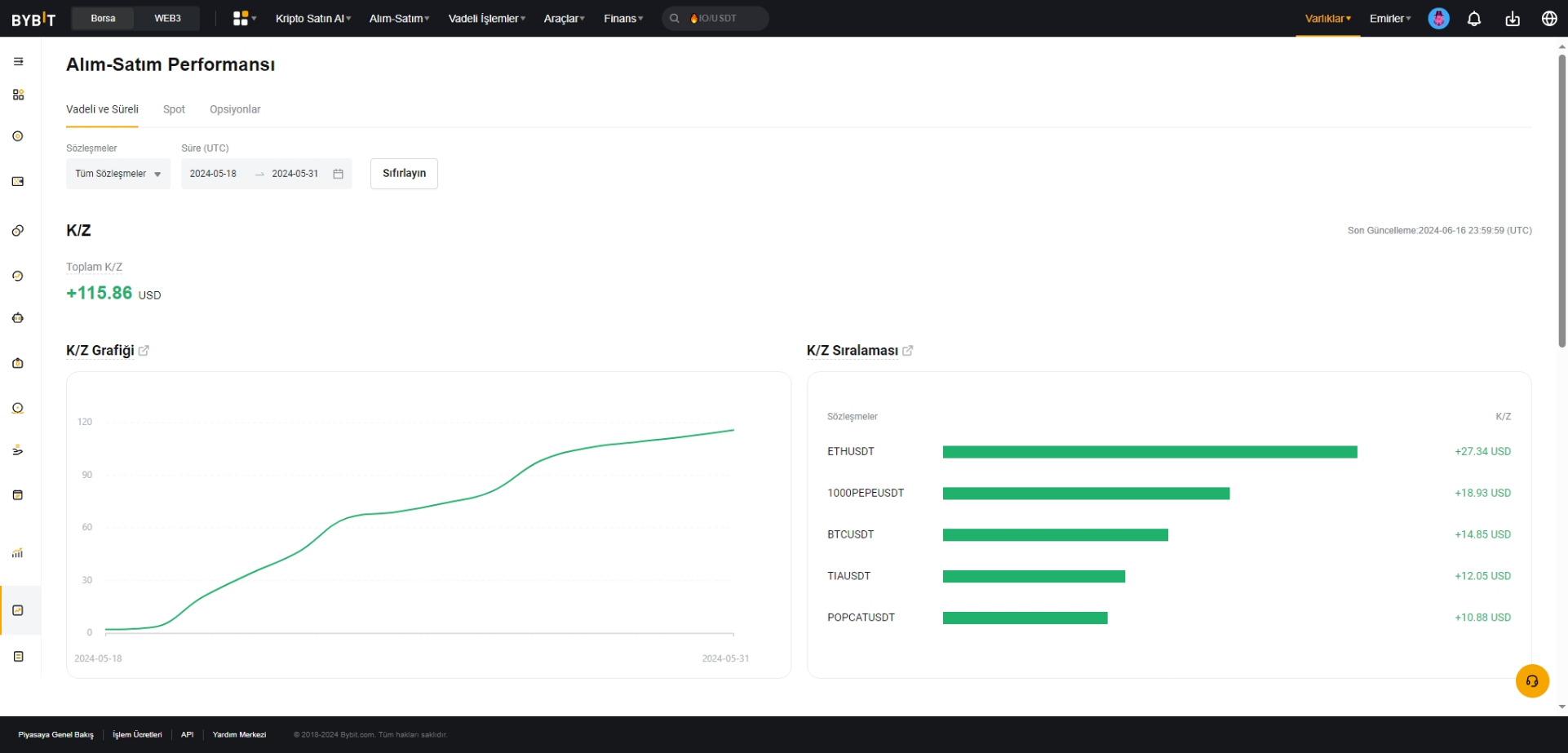The height and width of the screenshot is (753, 1568).
Task: Click the download app icon
Action: (1512, 18)
